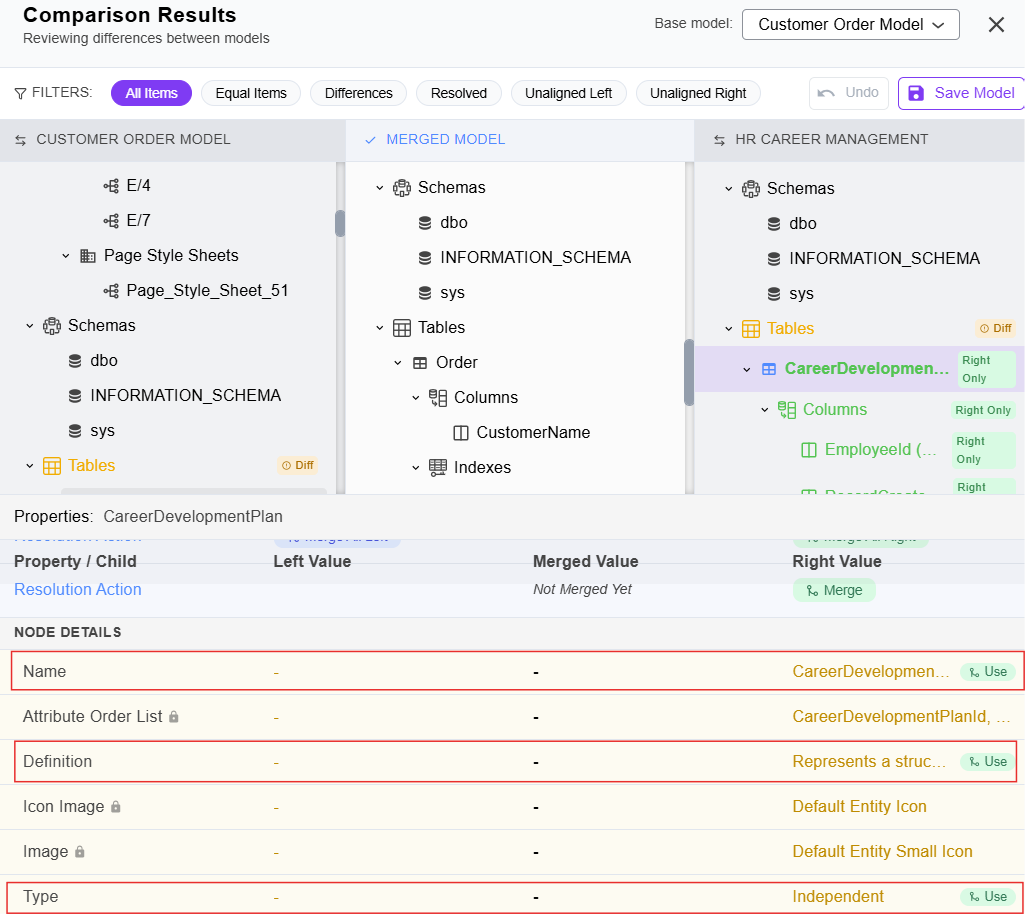This screenshot has height=915, width=1025.
Task: Click the filter funnel icon
Action: 20,93
